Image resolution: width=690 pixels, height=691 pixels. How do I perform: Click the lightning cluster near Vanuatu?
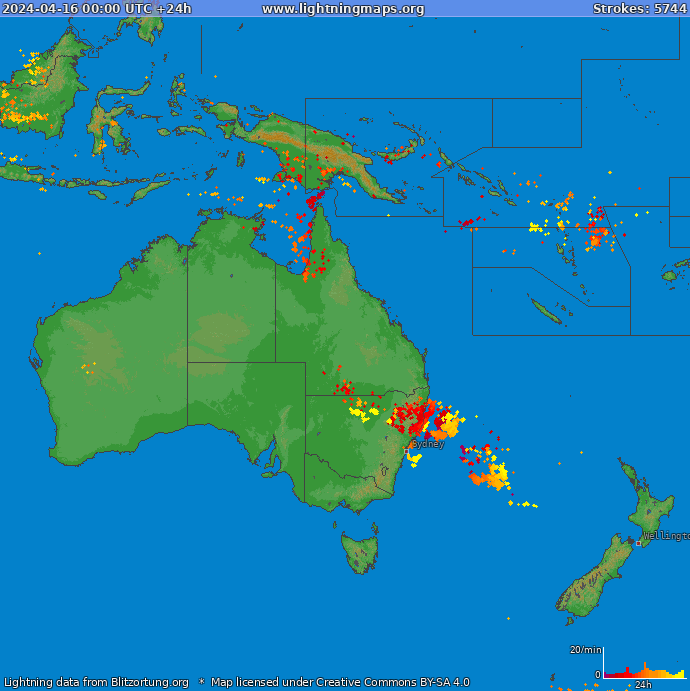[597, 229]
